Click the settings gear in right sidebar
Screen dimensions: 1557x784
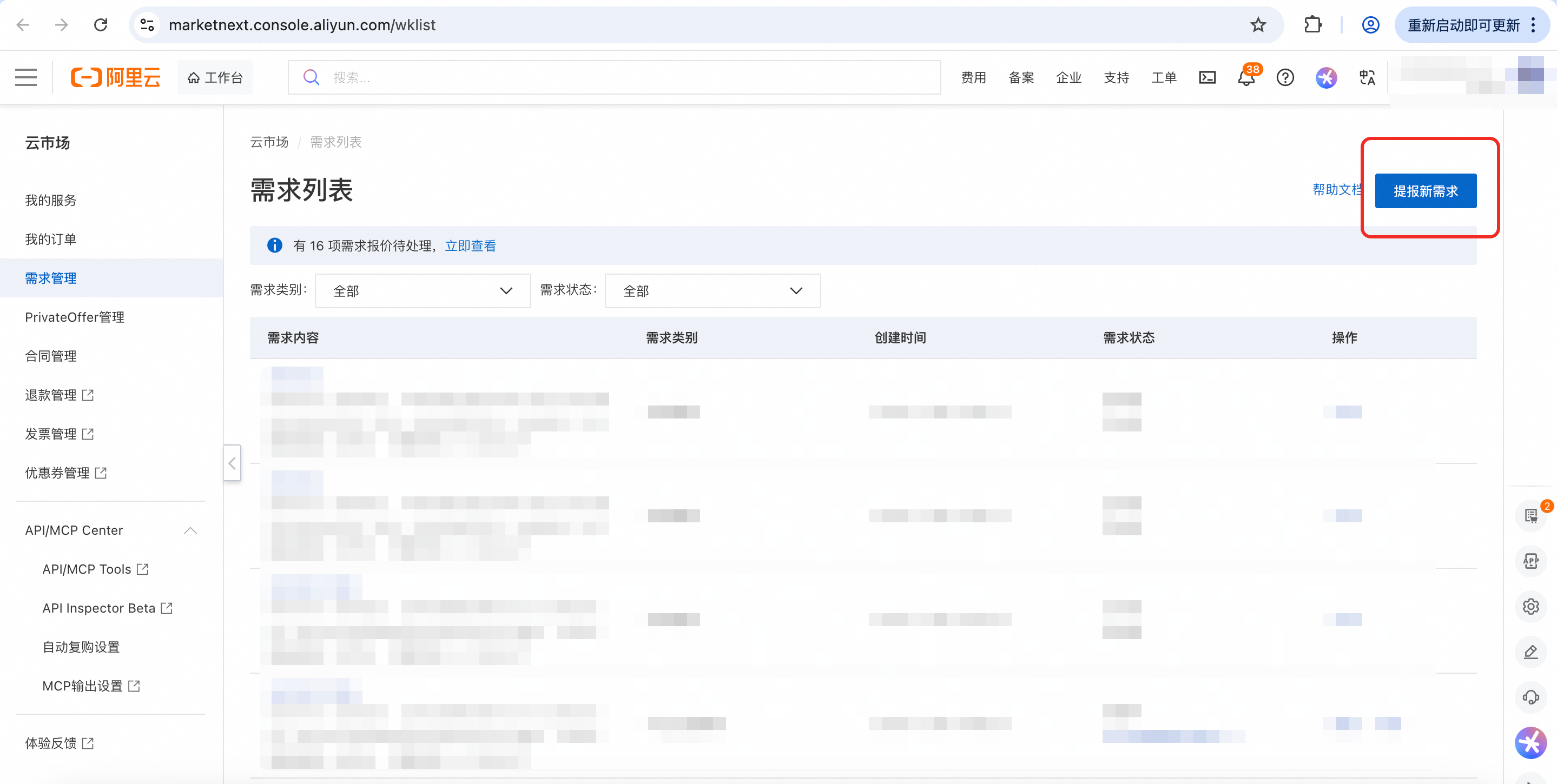point(1530,607)
